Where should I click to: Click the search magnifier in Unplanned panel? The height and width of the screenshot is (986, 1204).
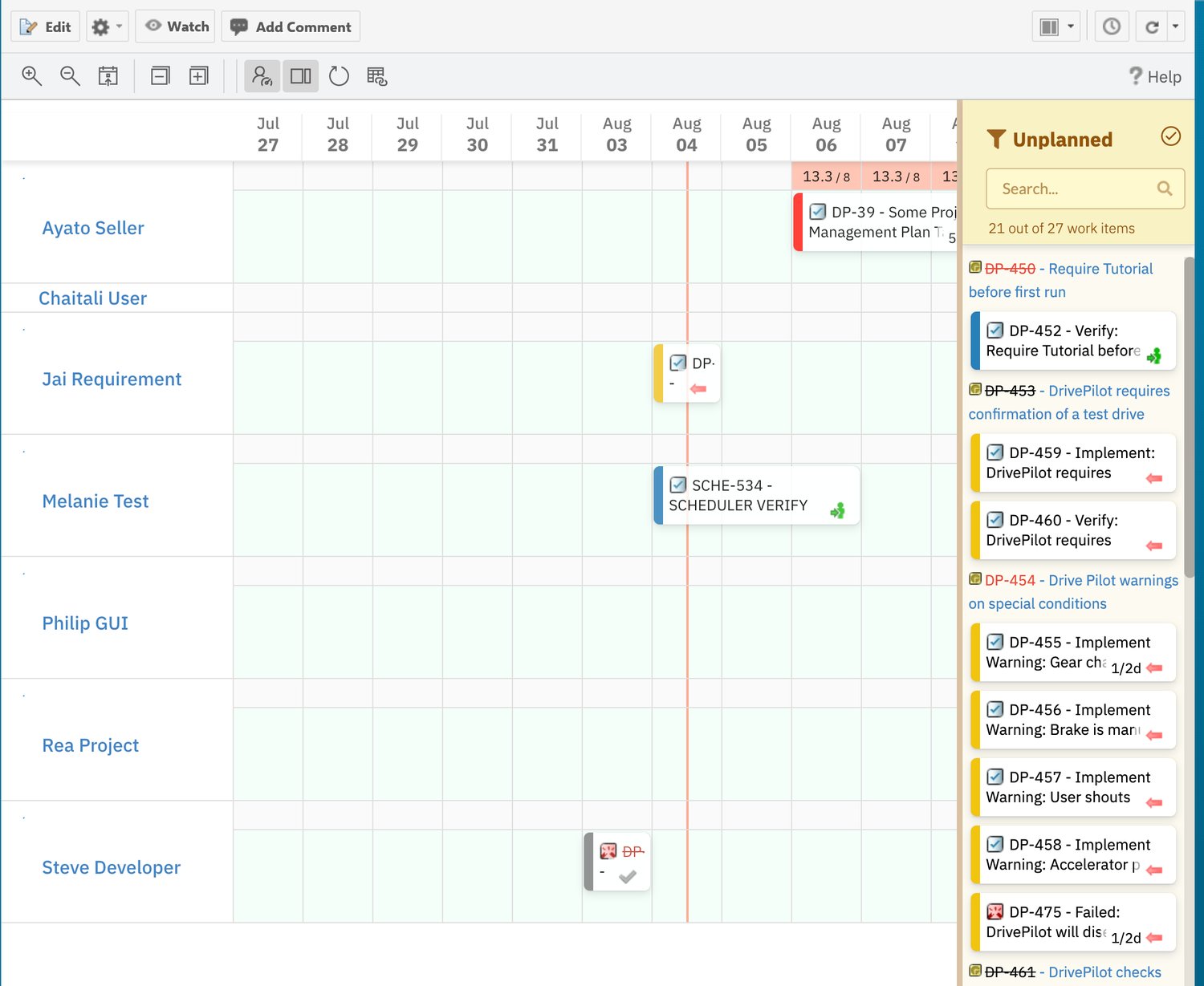(x=1165, y=189)
